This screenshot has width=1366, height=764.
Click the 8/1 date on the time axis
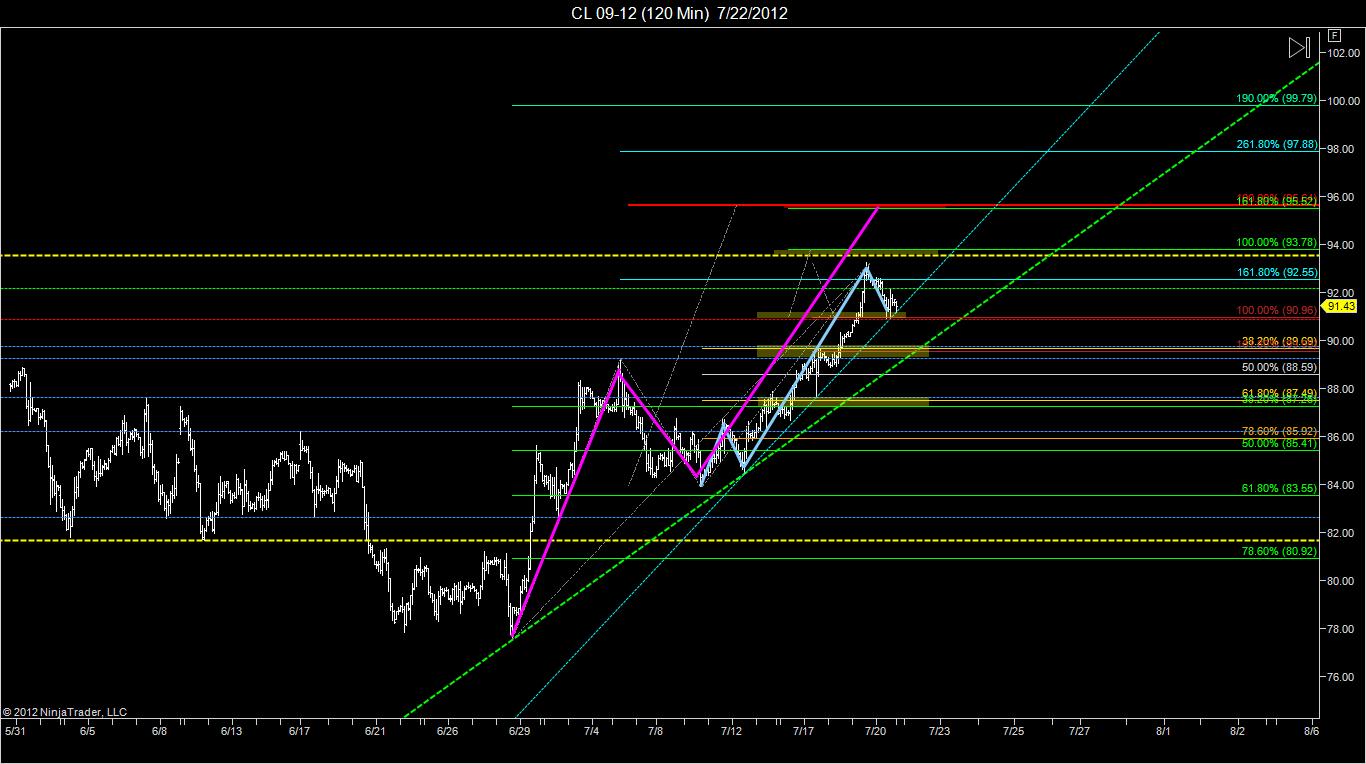(x=1165, y=731)
